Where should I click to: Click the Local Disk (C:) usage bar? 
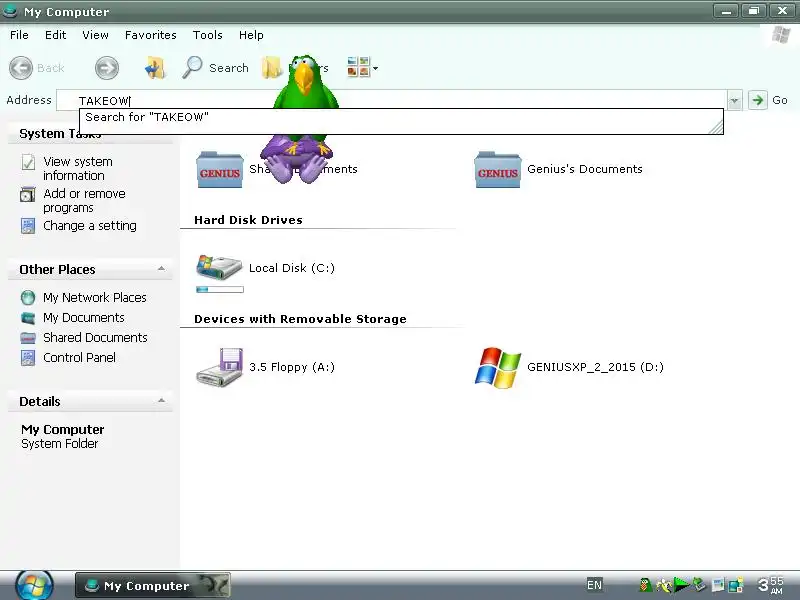220,290
